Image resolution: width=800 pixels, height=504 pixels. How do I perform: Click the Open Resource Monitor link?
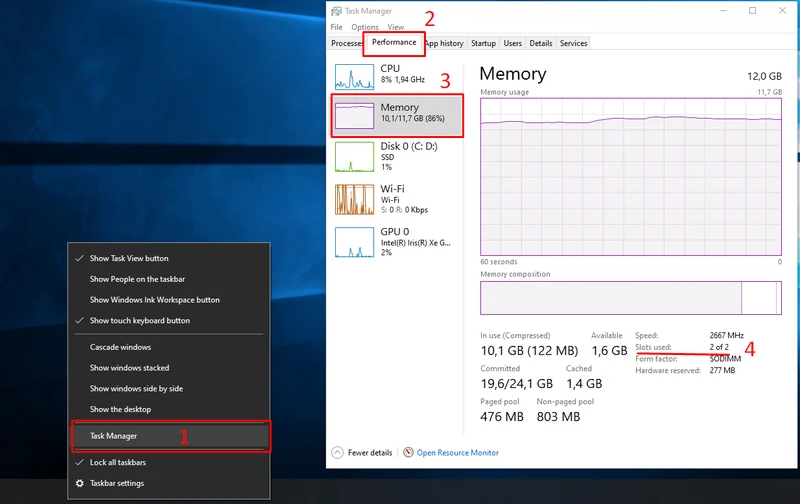coord(458,452)
